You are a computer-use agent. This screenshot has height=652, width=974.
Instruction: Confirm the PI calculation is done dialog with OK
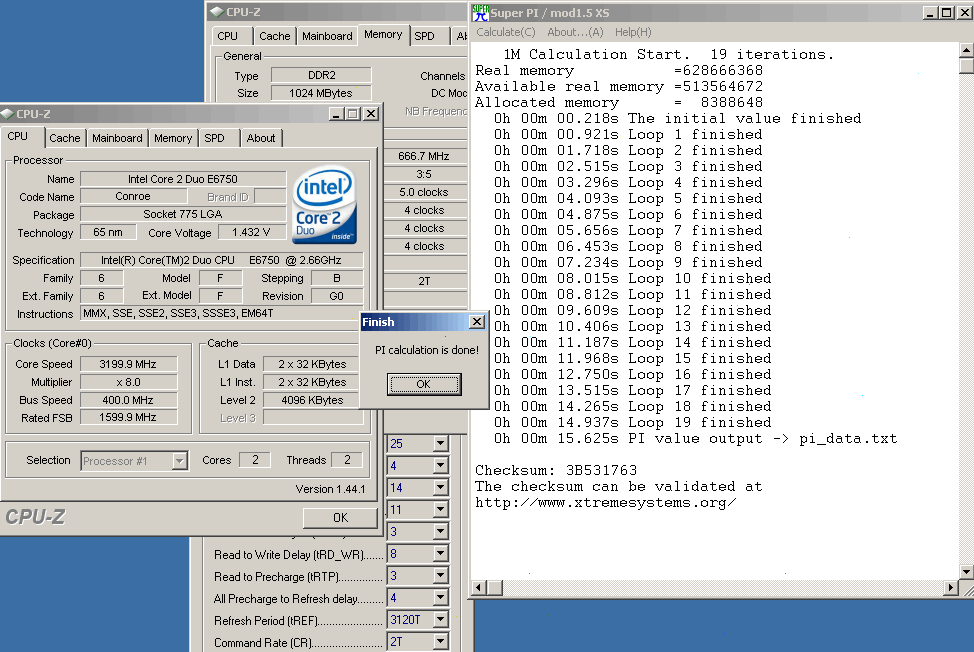(424, 384)
